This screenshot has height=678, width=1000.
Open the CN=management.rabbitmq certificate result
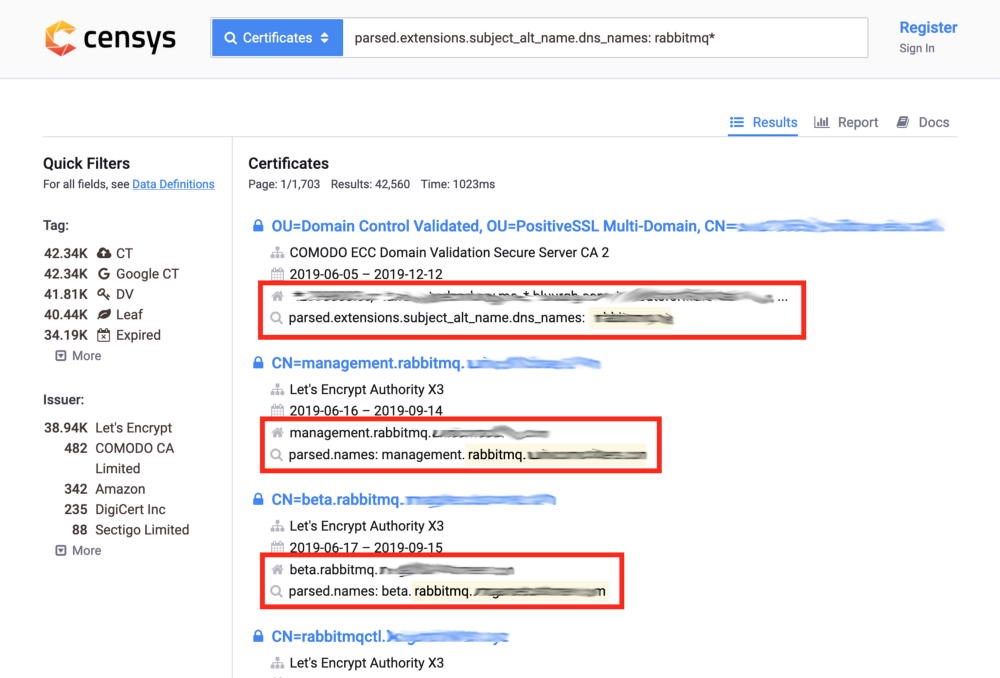(436, 364)
